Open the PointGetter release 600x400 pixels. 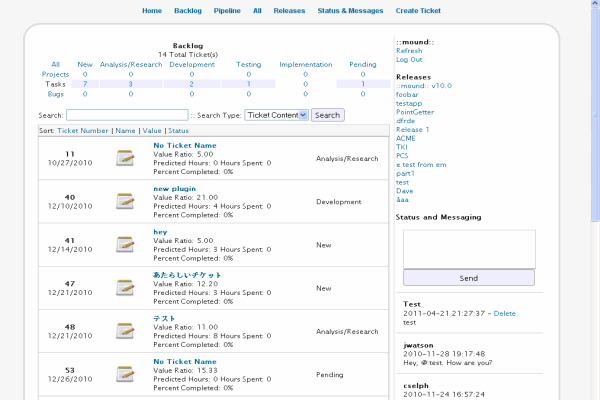coord(415,112)
